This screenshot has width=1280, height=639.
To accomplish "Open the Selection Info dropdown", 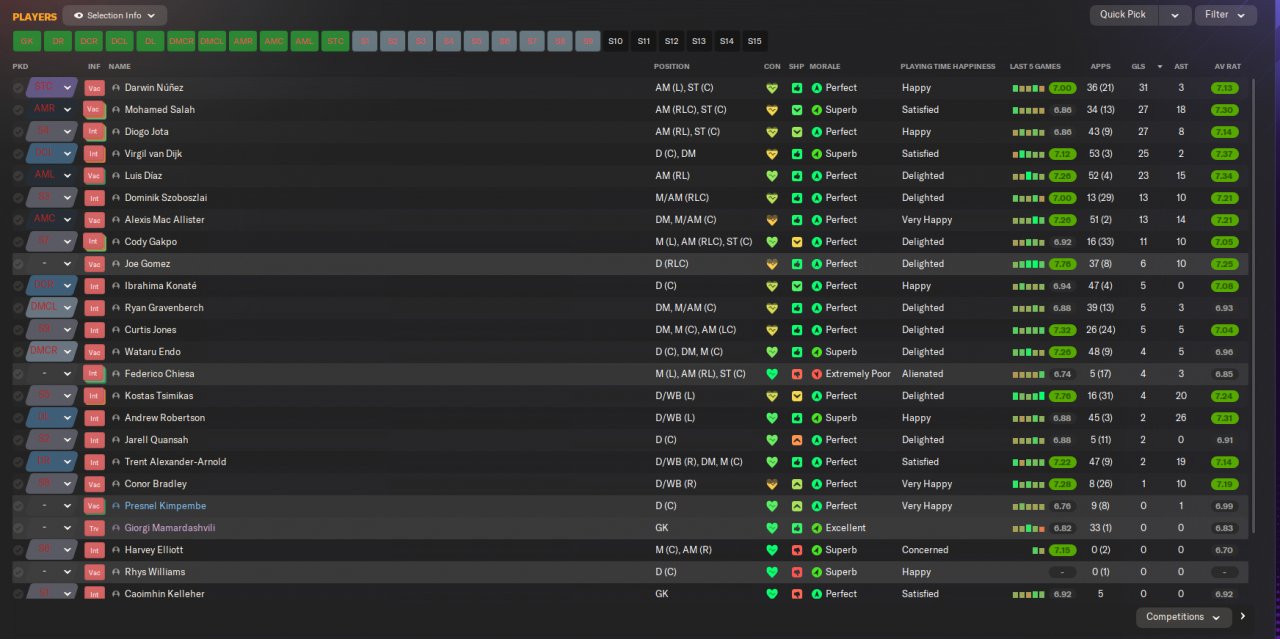I will click(x=115, y=16).
